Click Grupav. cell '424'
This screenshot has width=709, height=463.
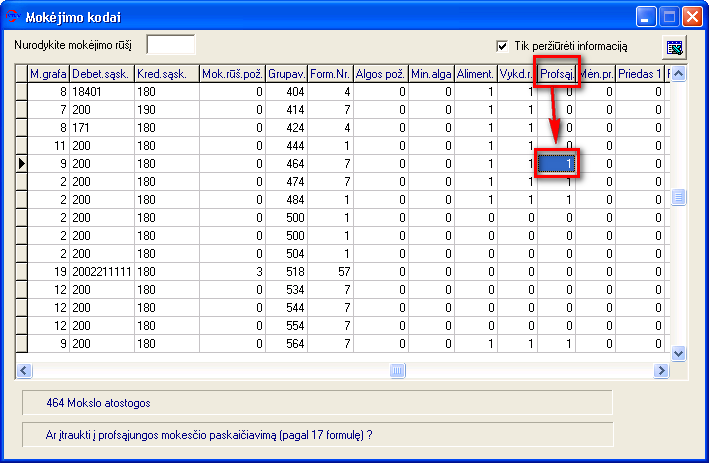coord(287,128)
